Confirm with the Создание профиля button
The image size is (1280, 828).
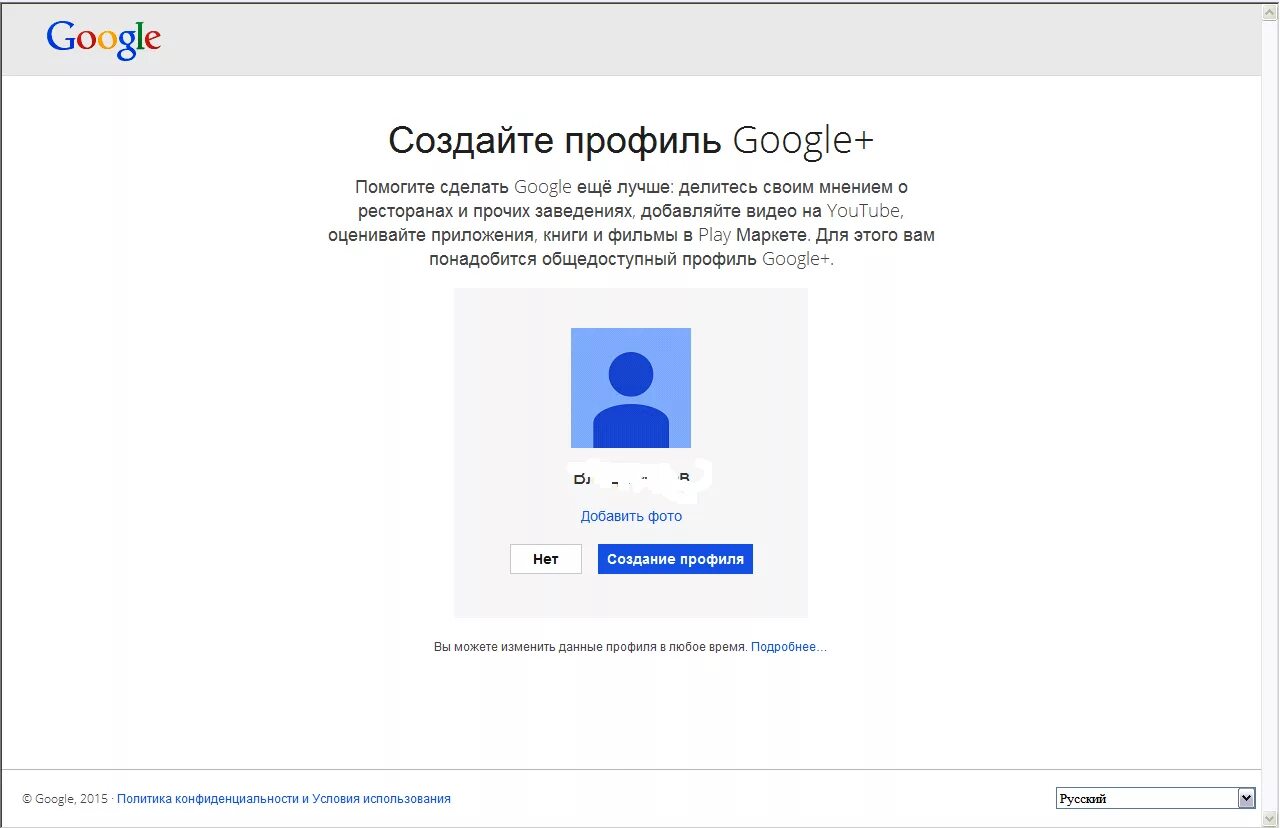click(x=675, y=559)
